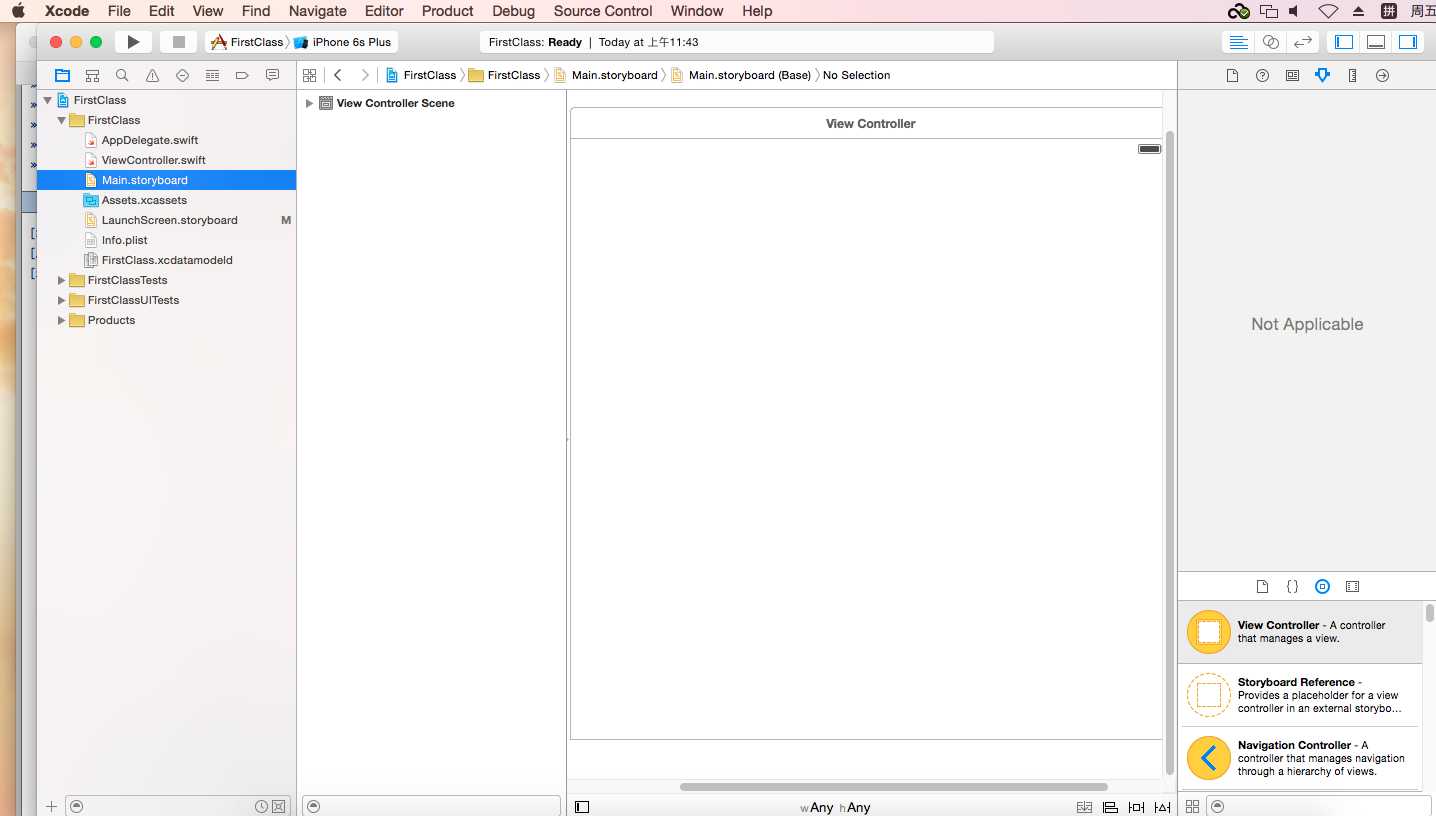Open the Editor menu
The height and width of the screenshot is (816, 1436).
(x=384, y=11)
